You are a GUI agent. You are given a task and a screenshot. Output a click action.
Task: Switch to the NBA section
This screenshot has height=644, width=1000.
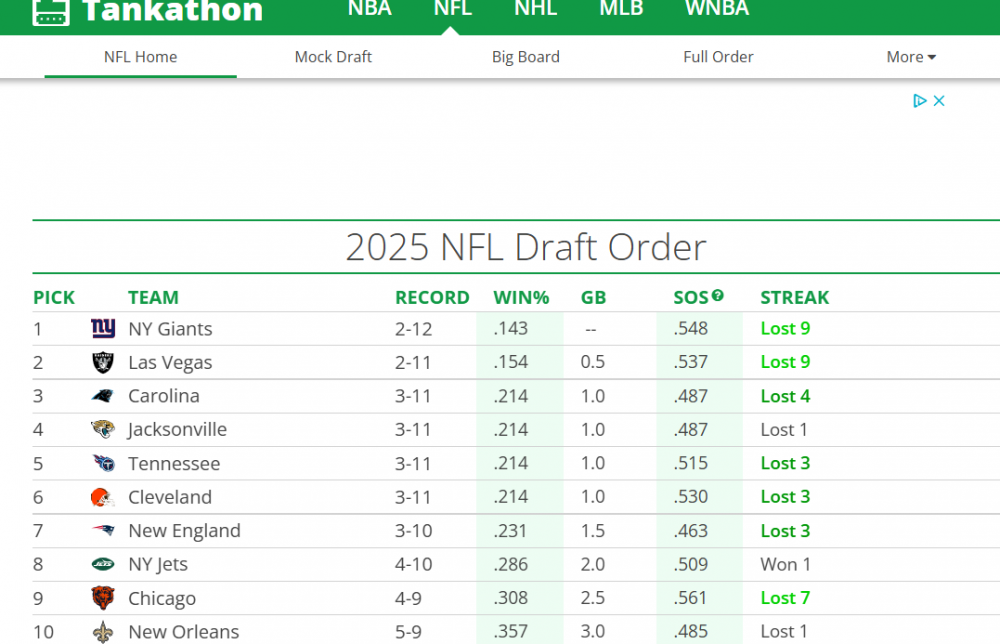click(369, 10)
